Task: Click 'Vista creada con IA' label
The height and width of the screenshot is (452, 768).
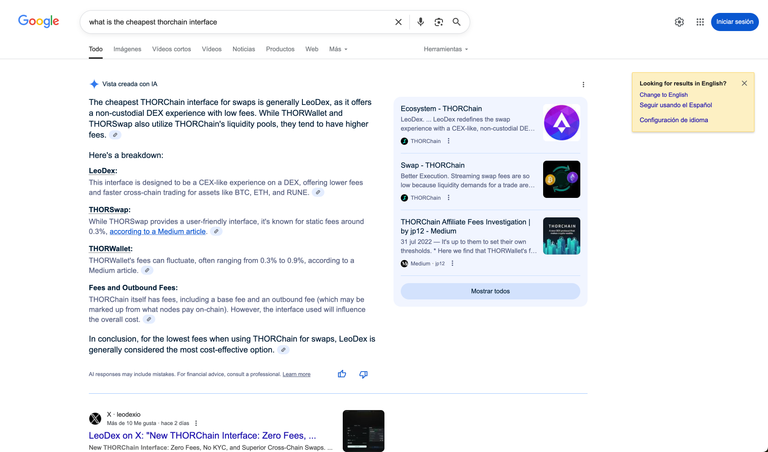Action: (130, 84)
